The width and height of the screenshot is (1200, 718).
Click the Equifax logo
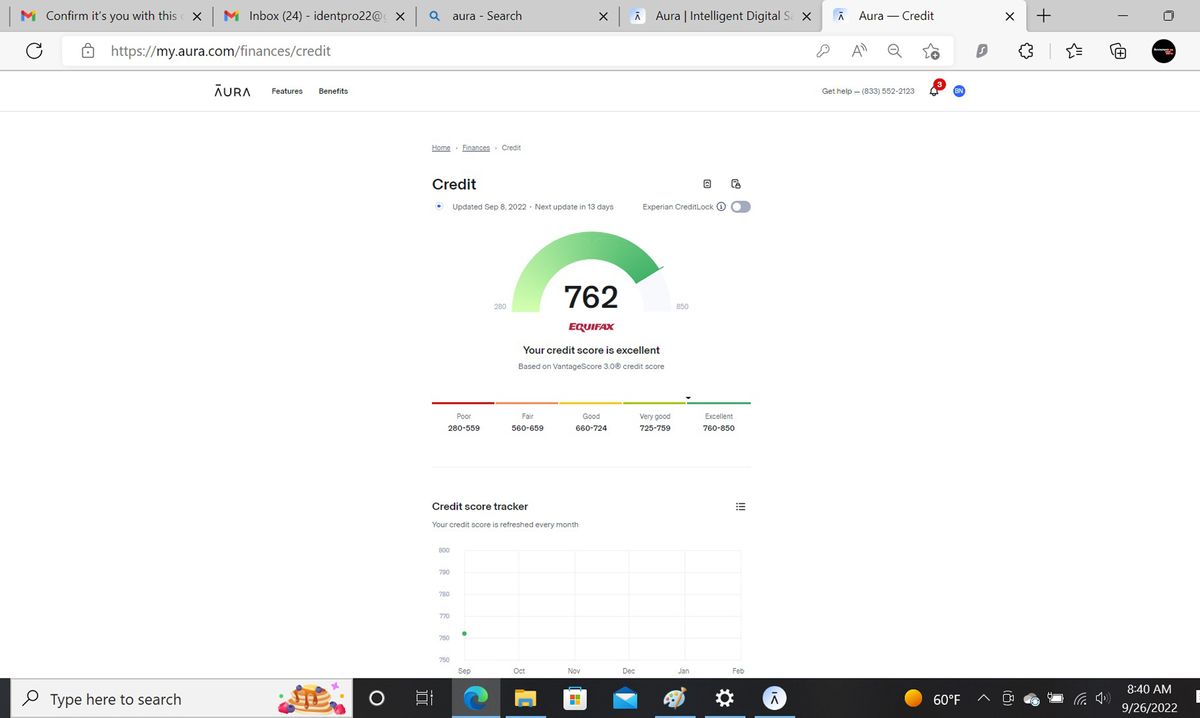click(x=591, y=327)
